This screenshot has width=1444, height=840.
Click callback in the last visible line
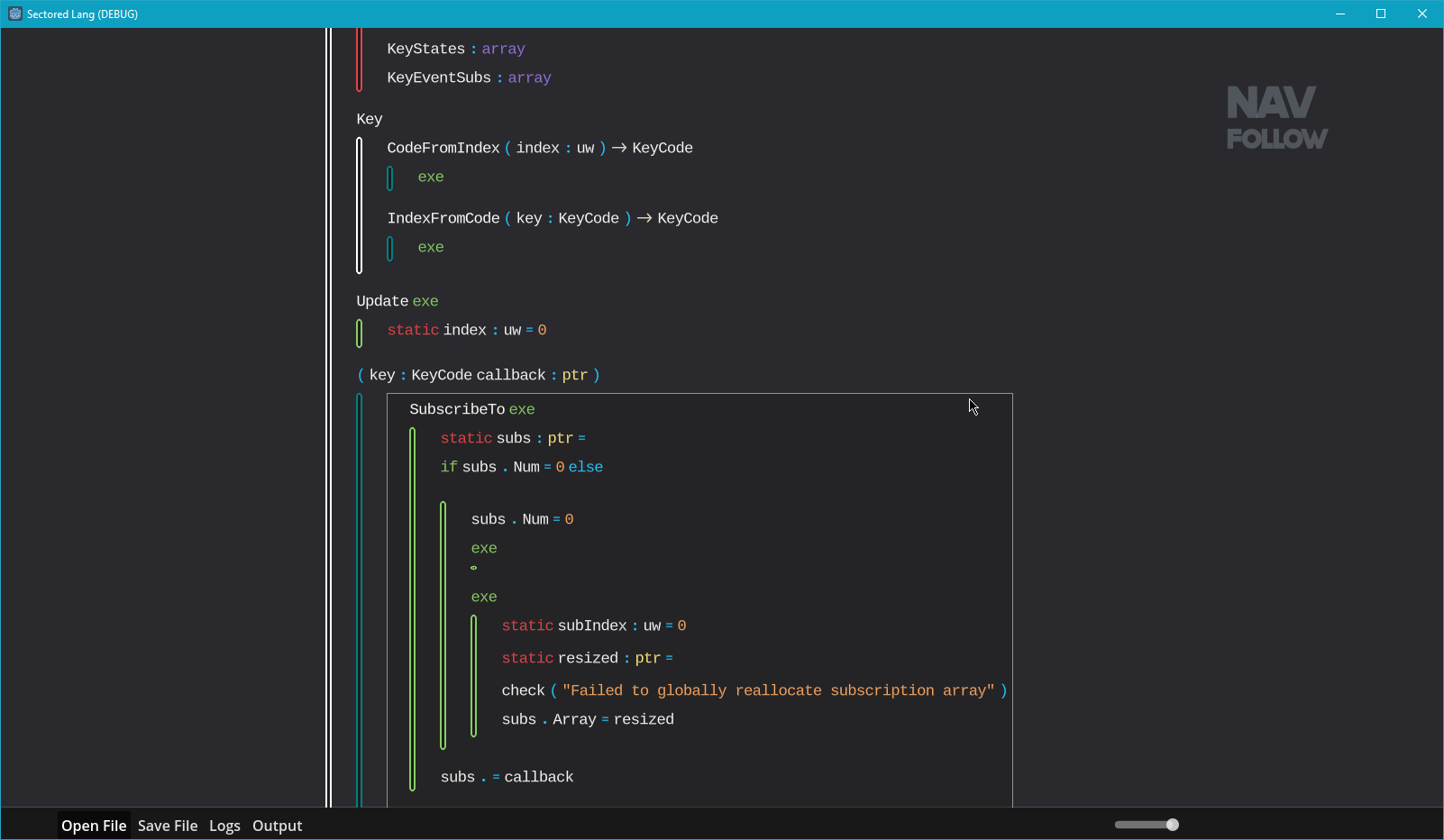(539, 777)
